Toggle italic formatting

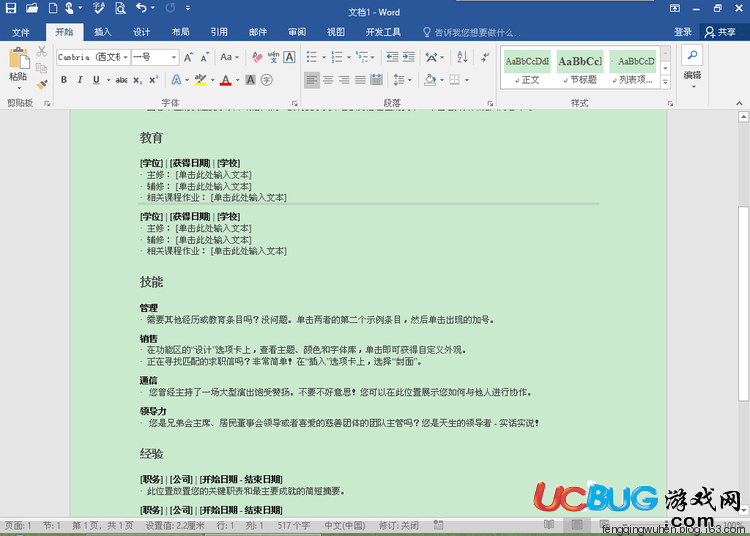point(80,80)
